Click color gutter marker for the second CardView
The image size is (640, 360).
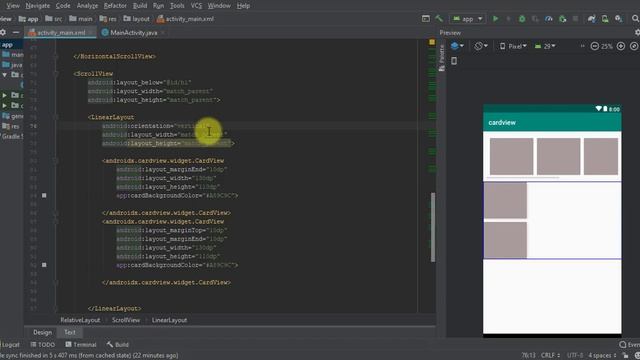[44, 265]
